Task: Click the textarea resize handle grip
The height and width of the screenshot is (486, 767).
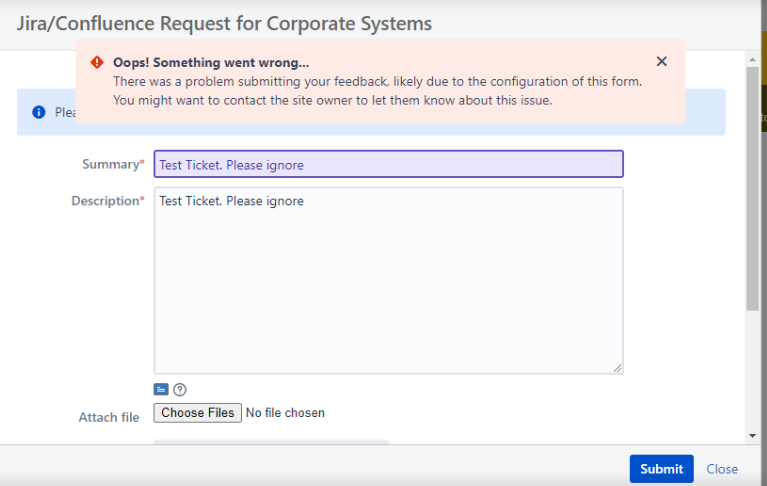Action: point(617,368)
